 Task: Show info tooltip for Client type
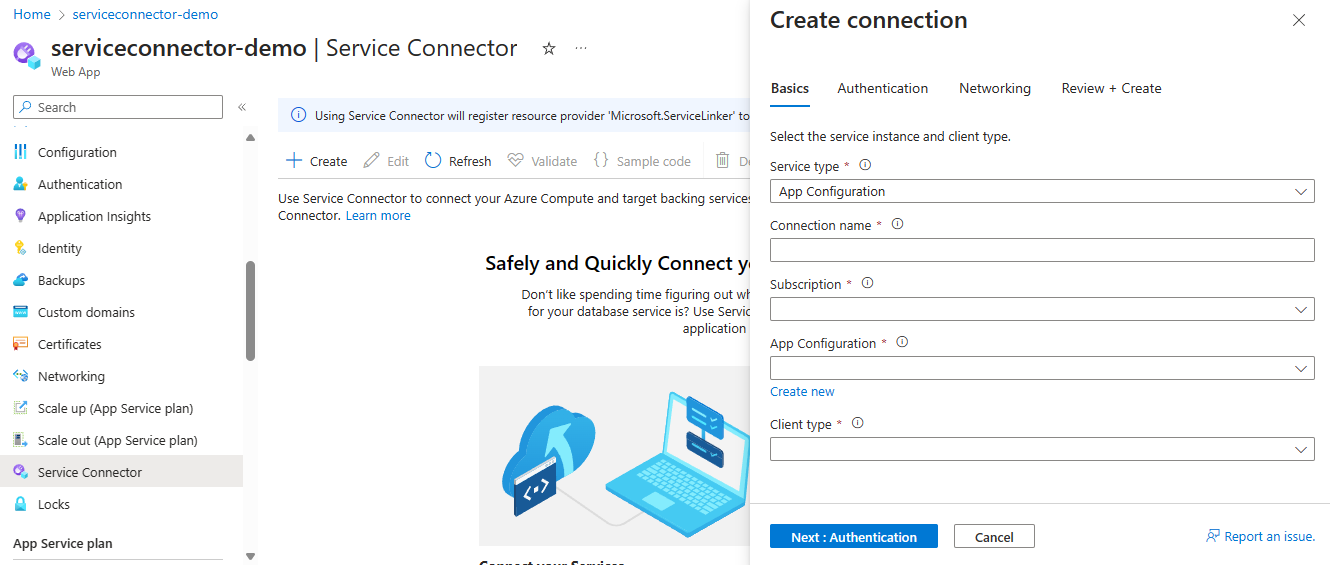pyautogui.click(x=857, y=424)
